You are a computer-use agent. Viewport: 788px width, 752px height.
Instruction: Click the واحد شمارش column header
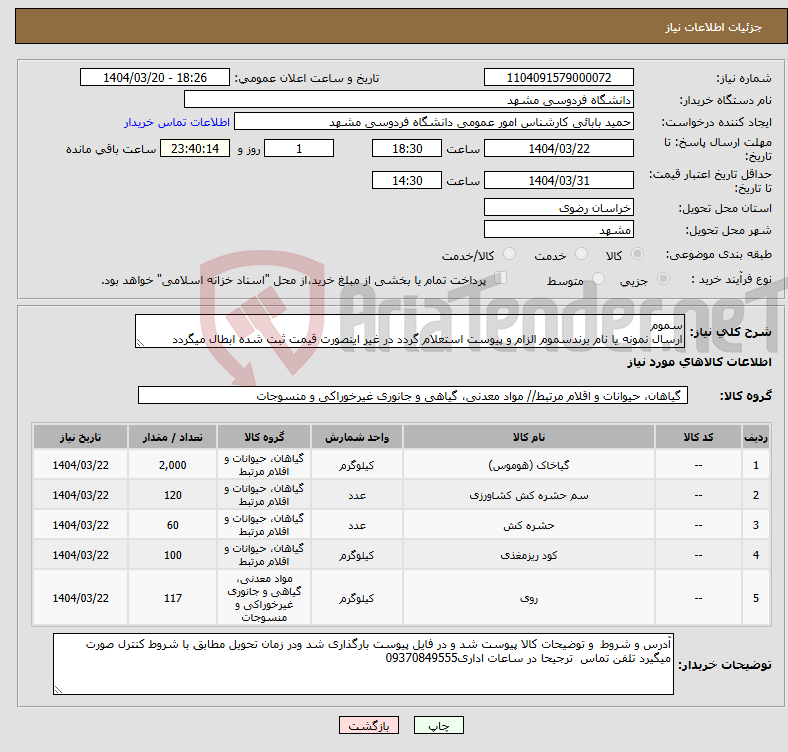click(x=357, y=437)
